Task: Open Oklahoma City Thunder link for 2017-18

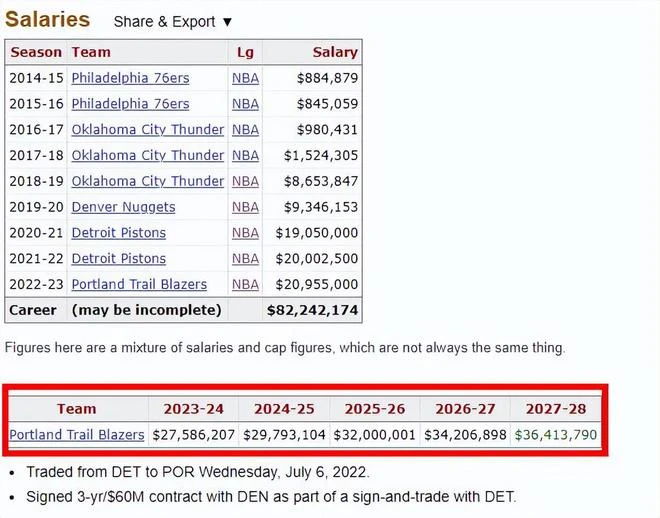Action: point(148,155)
